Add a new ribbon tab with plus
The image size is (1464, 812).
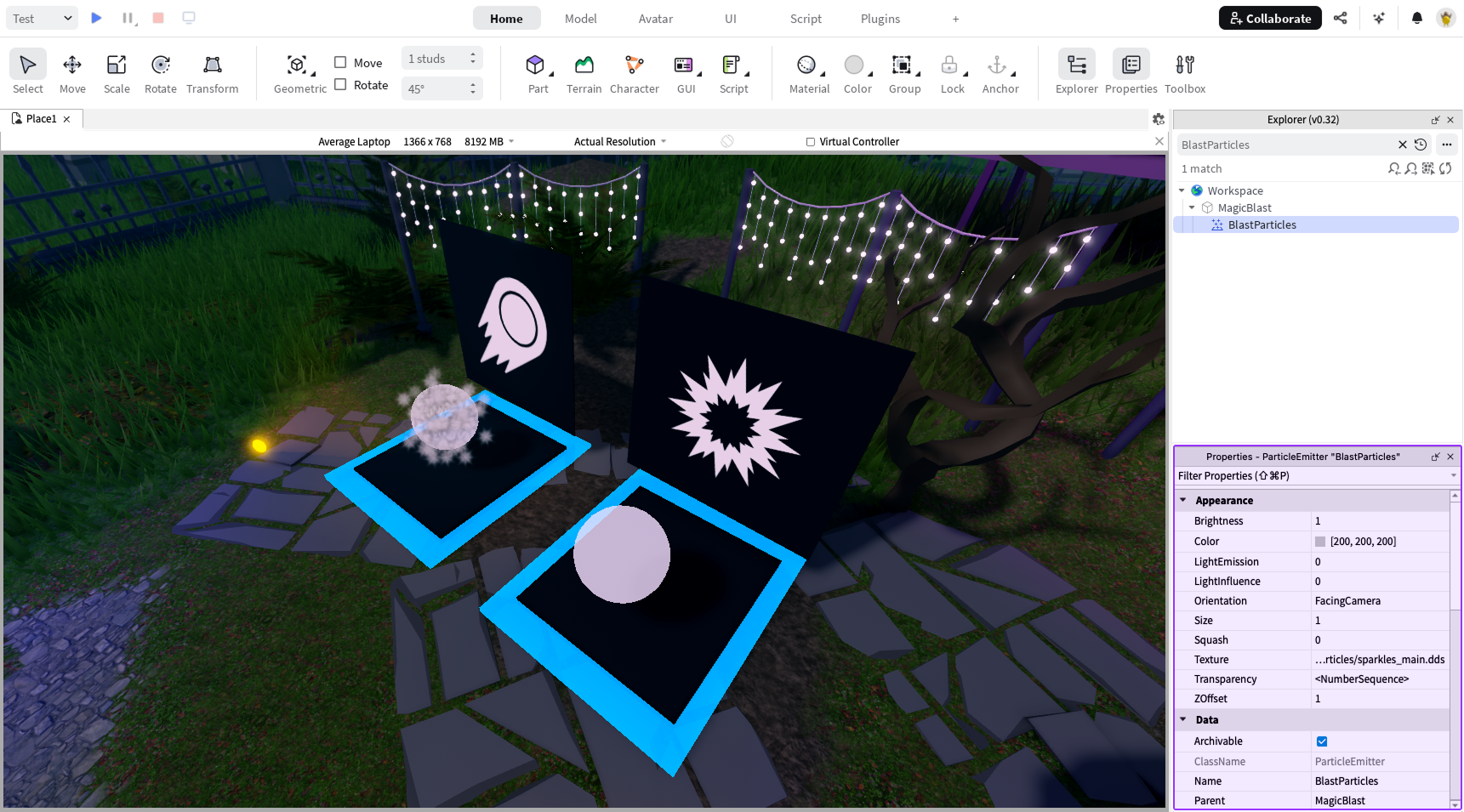coord(955,19)
